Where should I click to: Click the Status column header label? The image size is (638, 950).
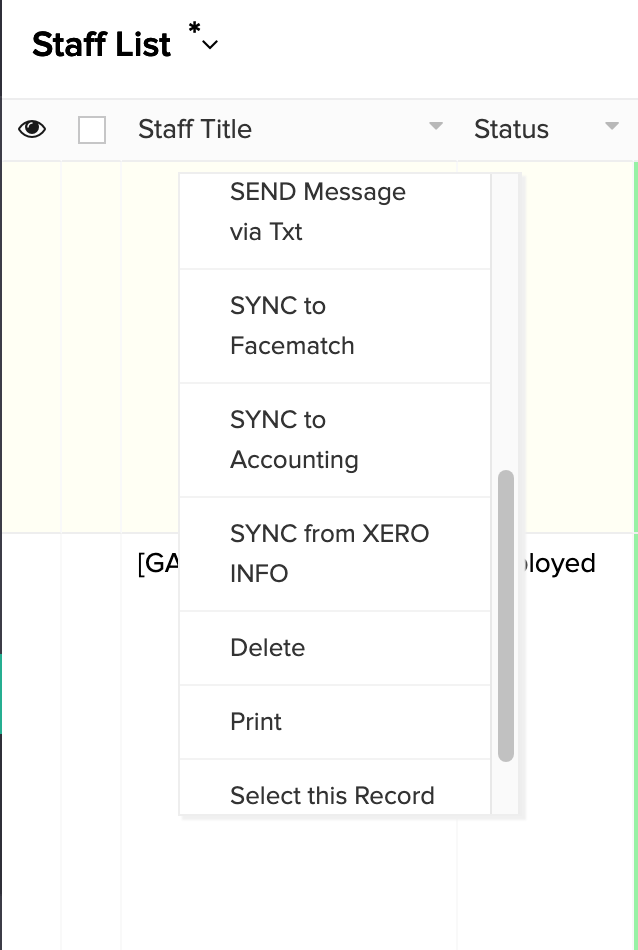(x=511, y=129)
